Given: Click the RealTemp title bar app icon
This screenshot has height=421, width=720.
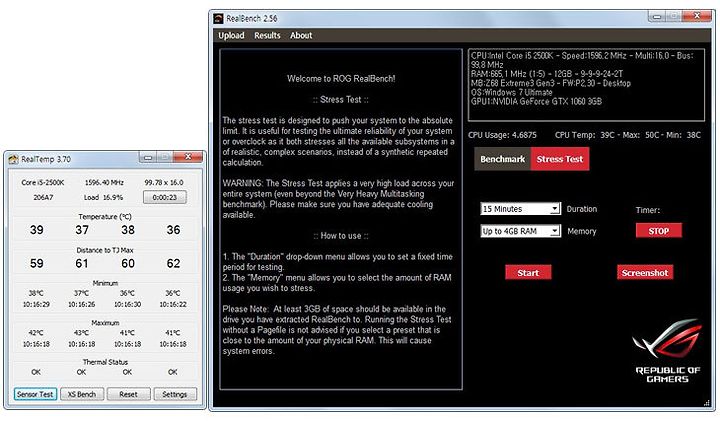Looking at the screenshot, I should click(13, 159).
